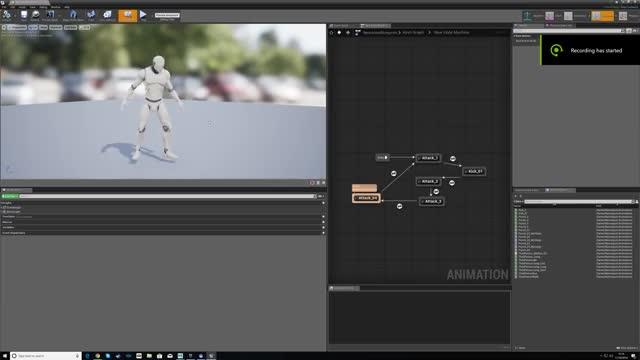Click transition rule from Attack_04 to Attack_1
The width and height of the screenshot is (640, 360).
pos(393,173)
